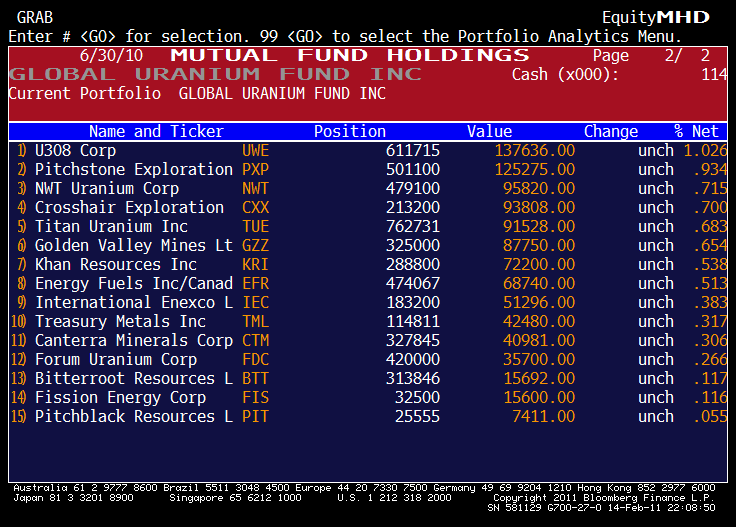Click the Name and Ticker column header
This screenshot has width=736, height=527.
156,131
